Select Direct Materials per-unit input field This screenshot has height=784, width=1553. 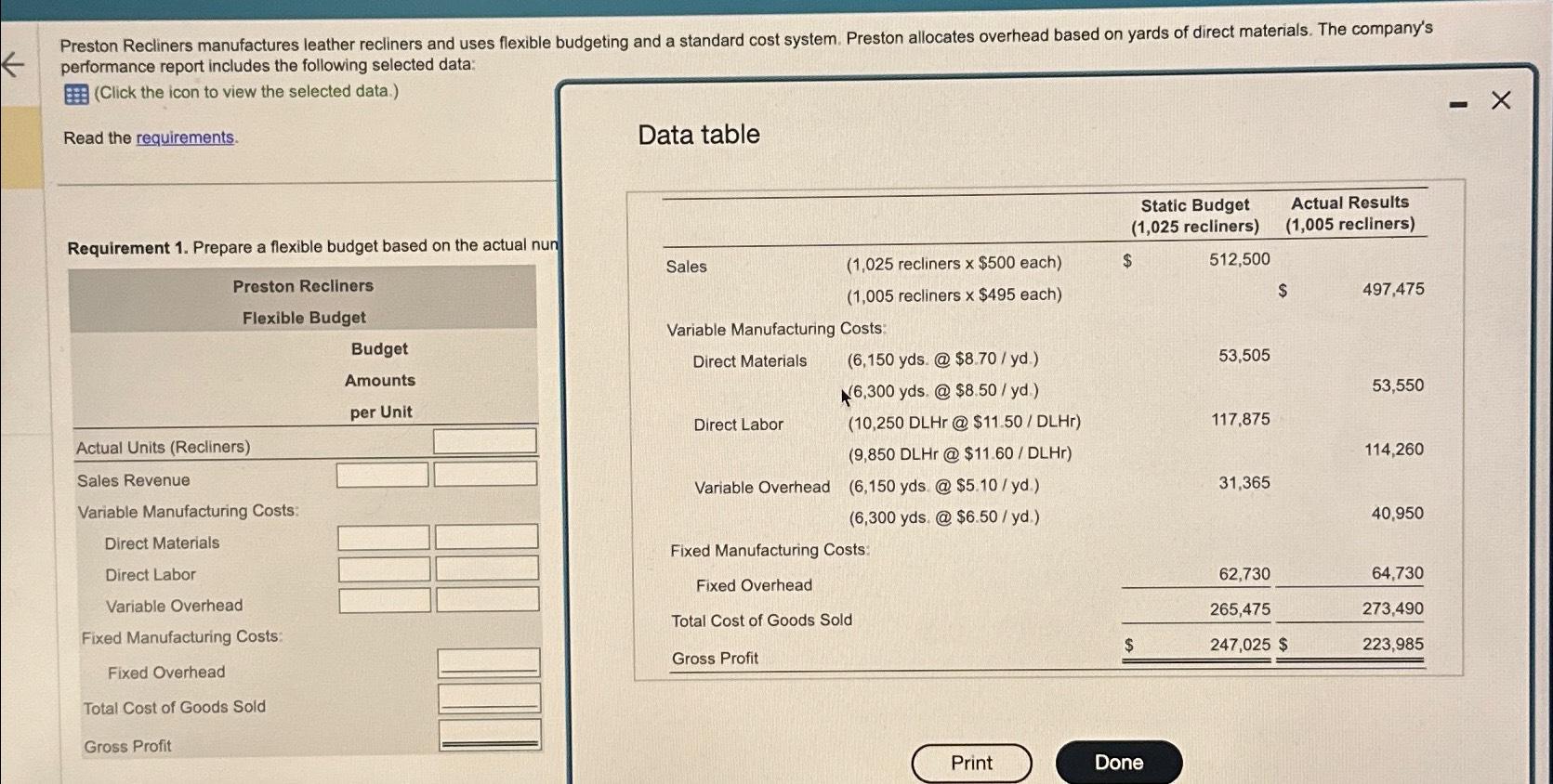point(384,538)
